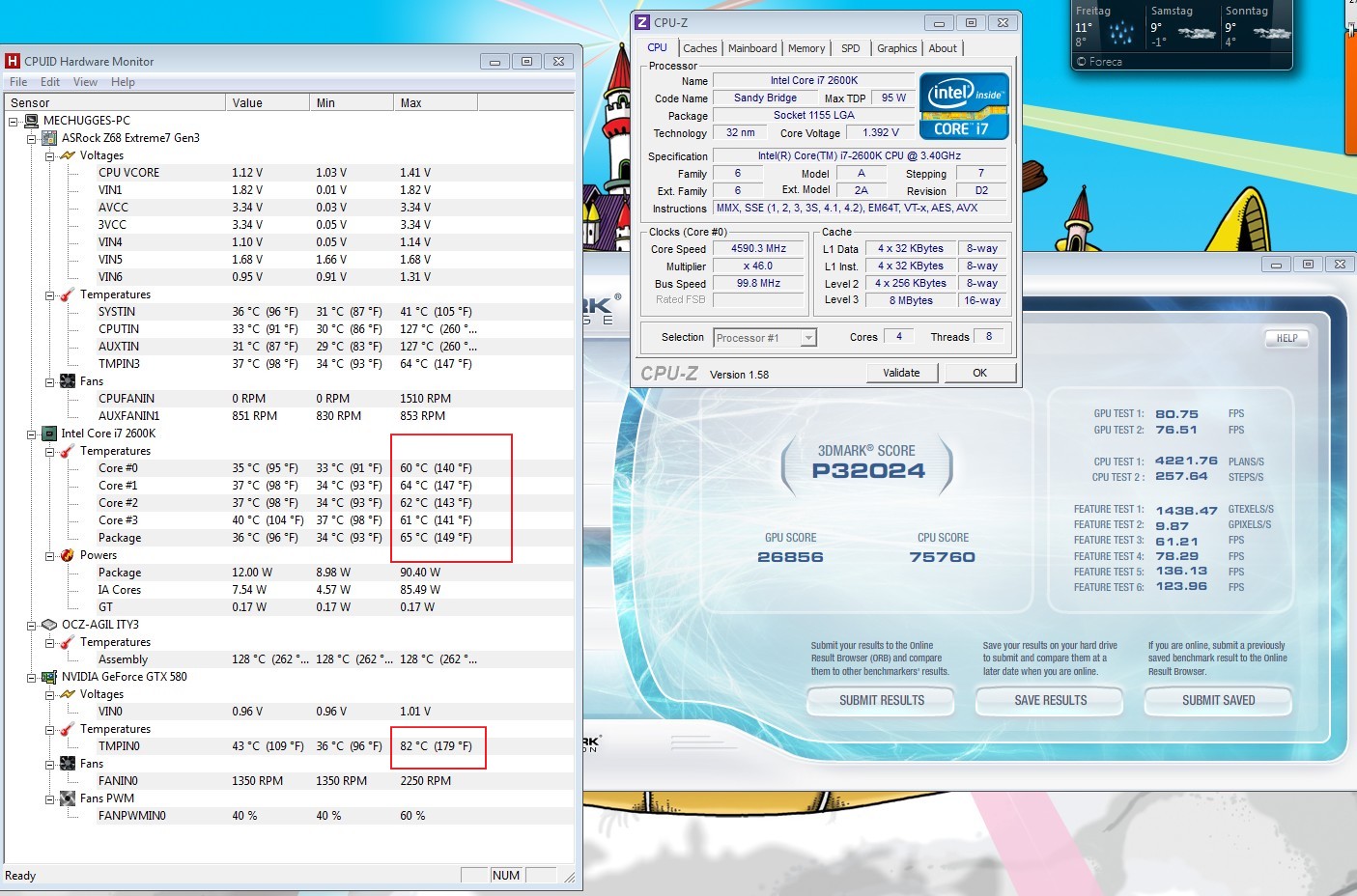Switch to the Mainboard tab in CPU-Z

(x=752, y=48)
